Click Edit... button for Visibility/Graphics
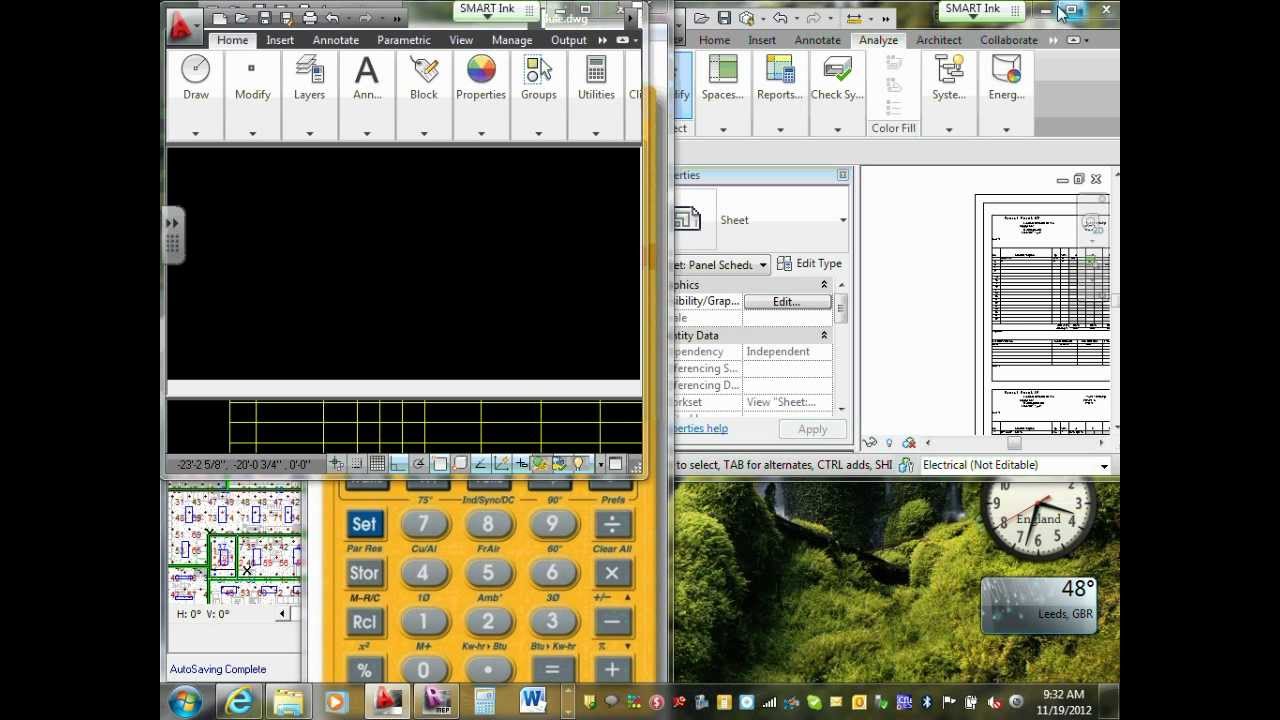The width and height of the screenshot is (1280, 720). [787, 302]
